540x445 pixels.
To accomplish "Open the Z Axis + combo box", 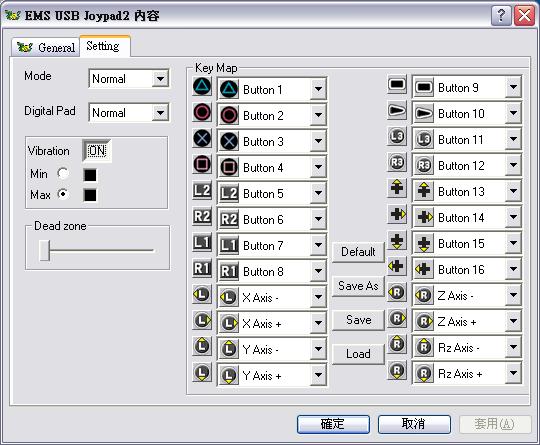I will (467, 321).
